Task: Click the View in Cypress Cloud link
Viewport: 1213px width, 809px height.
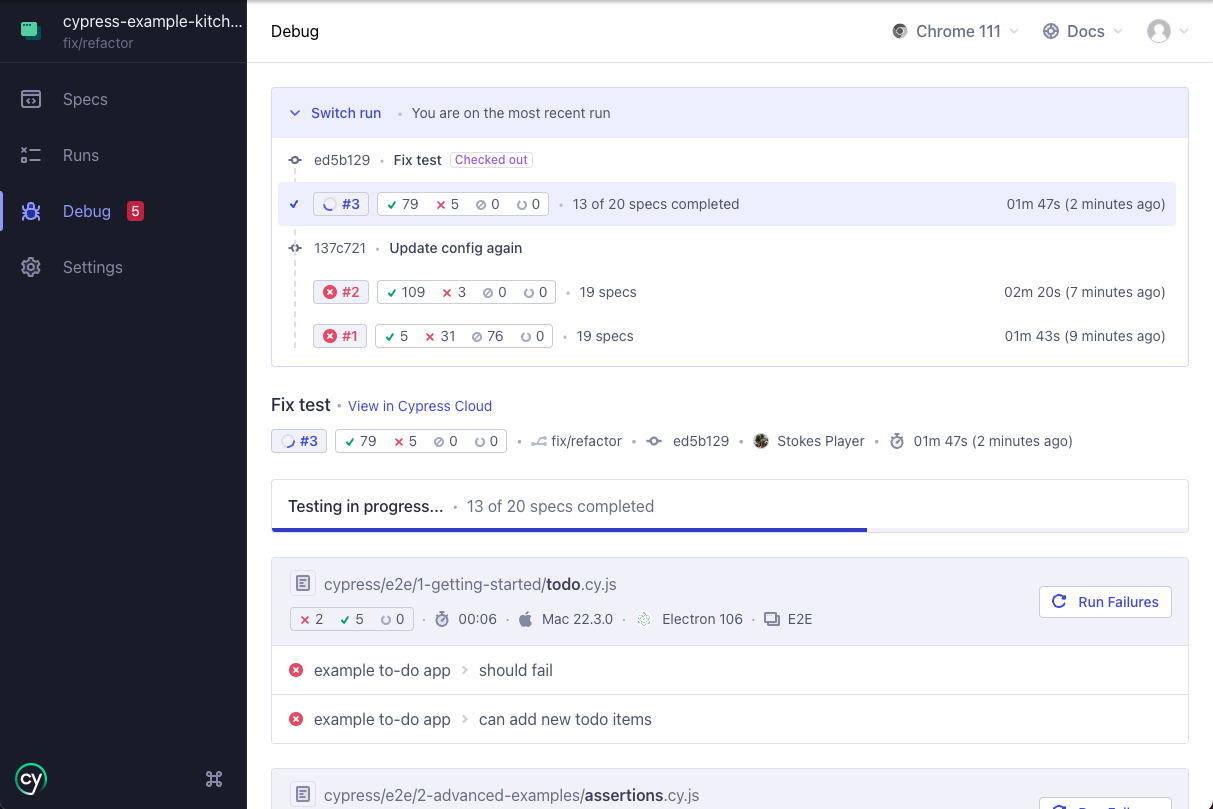Action: tap(420, 406)
